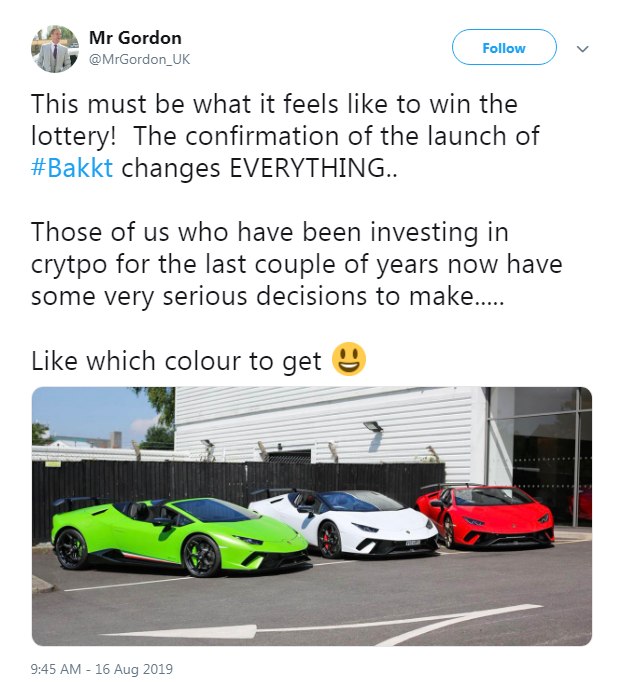Click Mr Gordon's profile avatar
623x682 pixels.
(x=55, y=48)
